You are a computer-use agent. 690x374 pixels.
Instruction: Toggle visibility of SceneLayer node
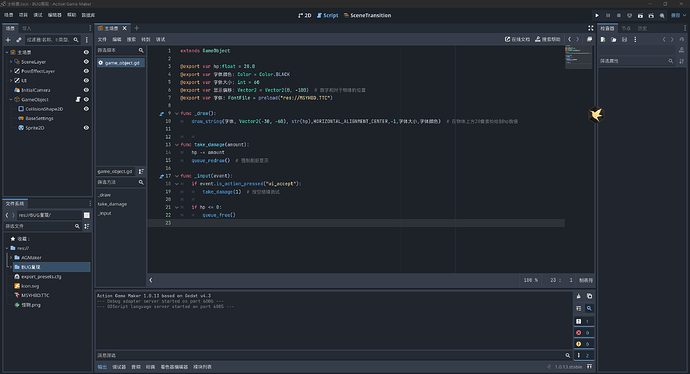[86, 62]
